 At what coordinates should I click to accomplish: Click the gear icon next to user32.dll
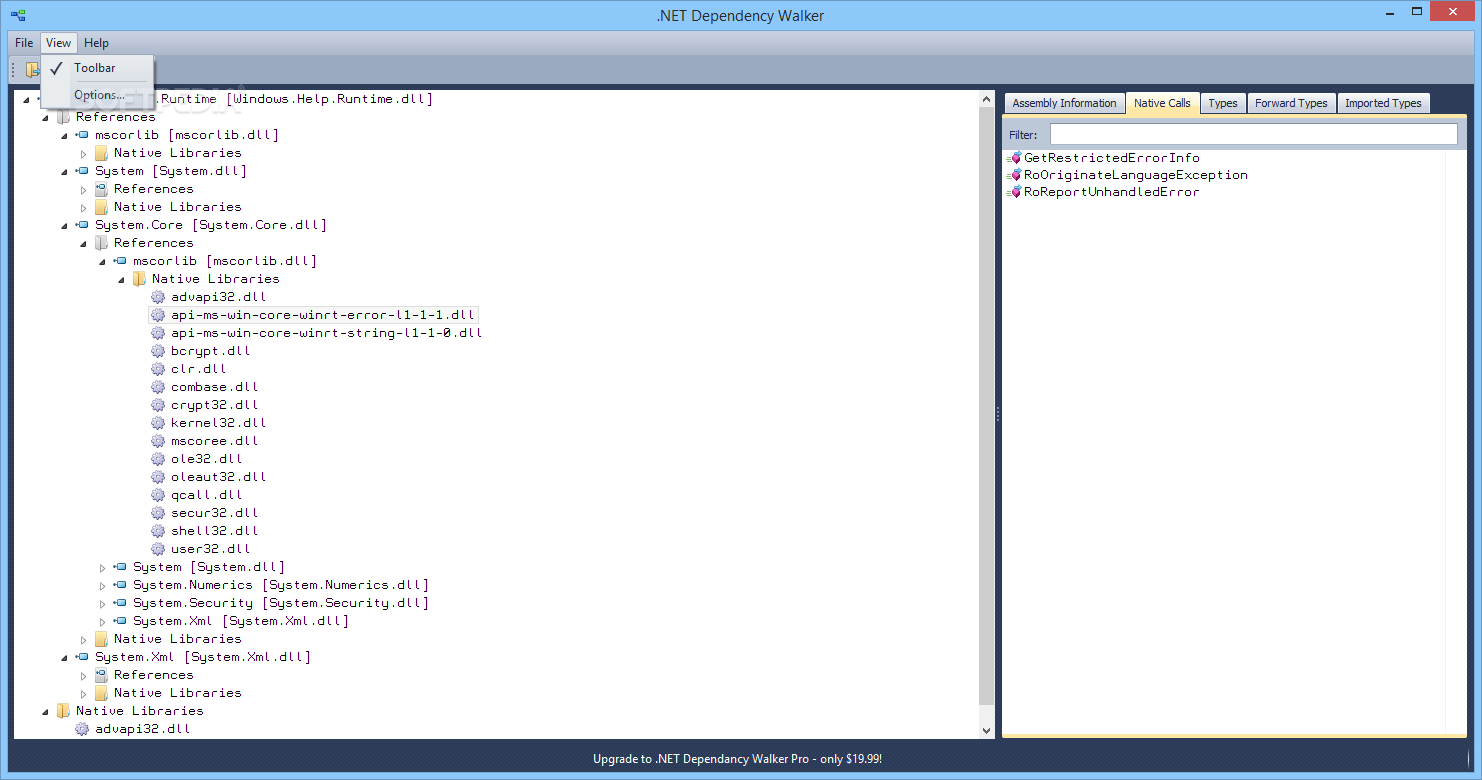coord(158,549)
